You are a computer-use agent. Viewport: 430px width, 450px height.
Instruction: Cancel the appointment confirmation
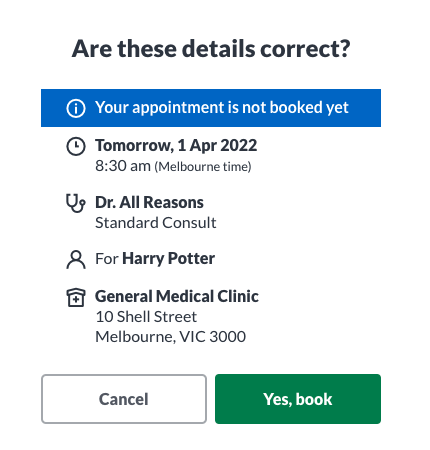(124, 399)
